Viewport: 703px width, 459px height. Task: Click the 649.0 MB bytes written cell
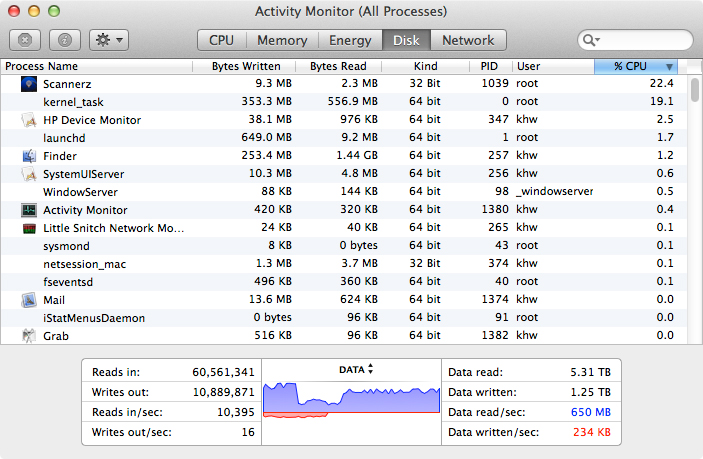pos(266,137)
